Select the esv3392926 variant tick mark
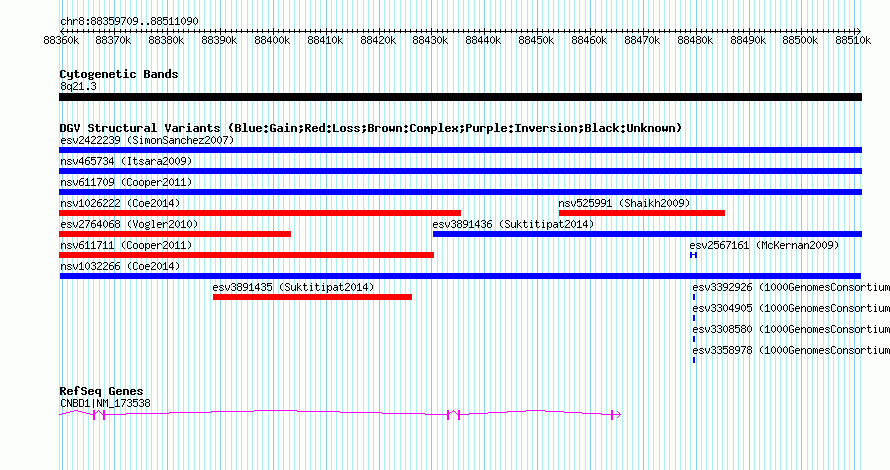The height and width of the screenshot is (470, 890). point(694,297)
